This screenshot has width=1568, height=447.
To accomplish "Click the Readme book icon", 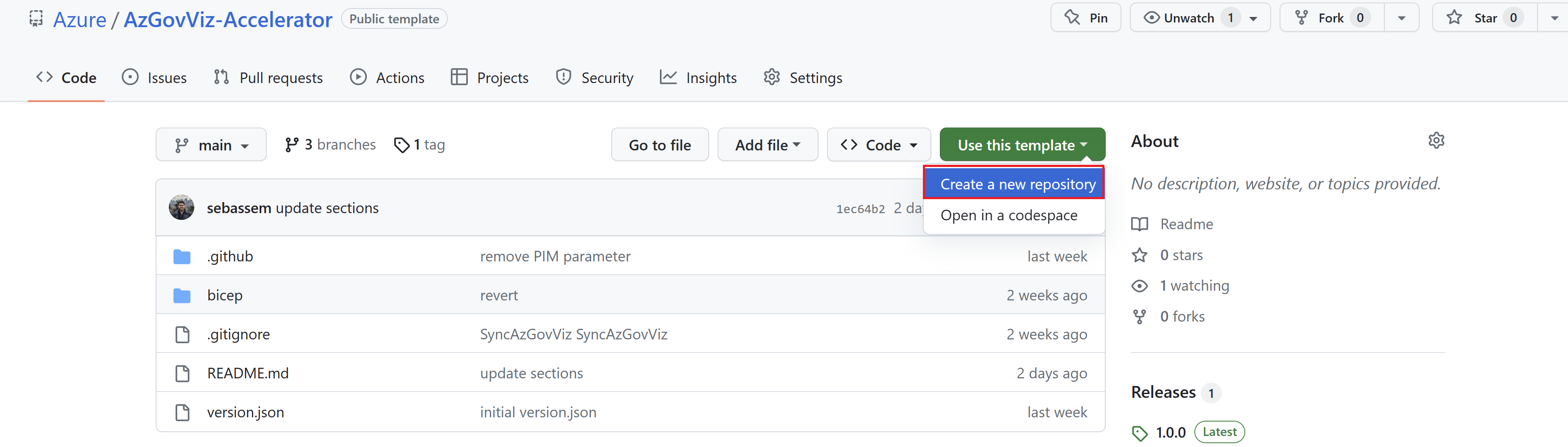I will [x=1140, y=225].
